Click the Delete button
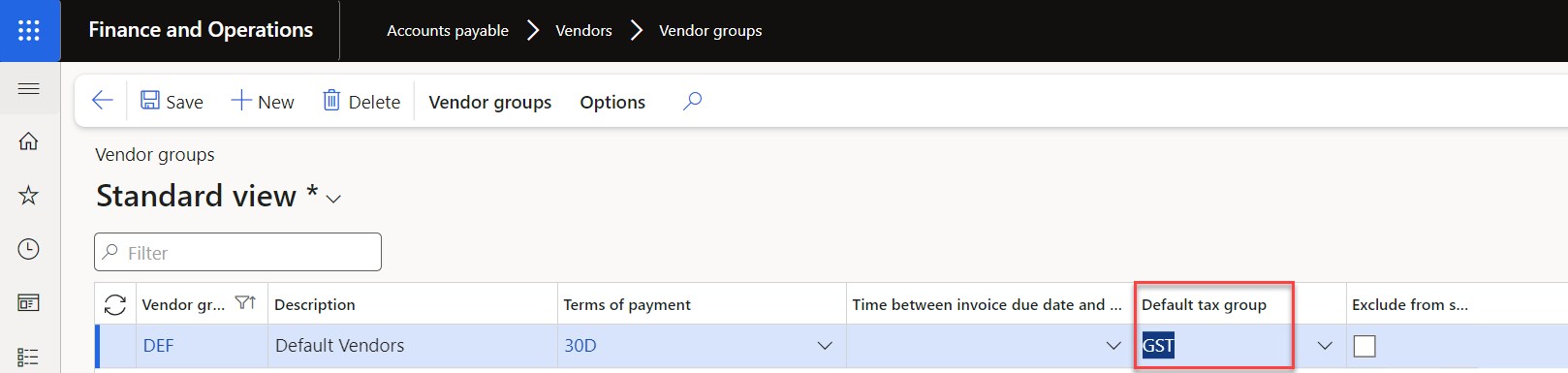Image resolution: width=1568 pixels, height=373 pixels. click(x=361, y=101)
